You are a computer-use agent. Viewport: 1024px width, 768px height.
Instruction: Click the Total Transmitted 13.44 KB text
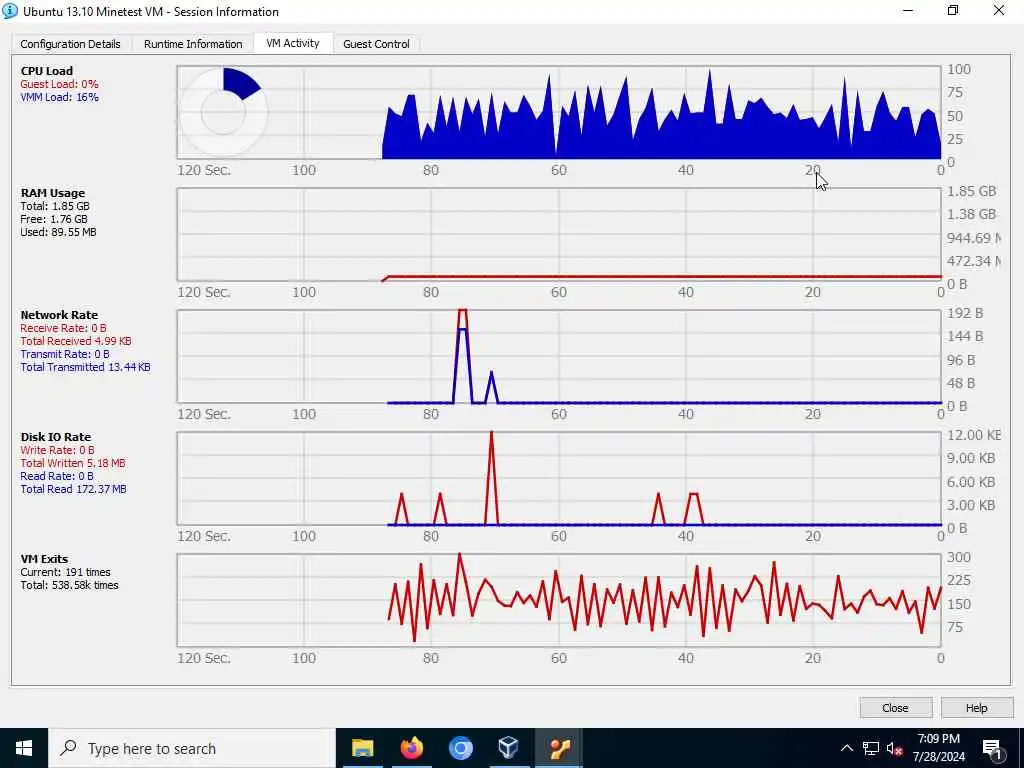86,367
